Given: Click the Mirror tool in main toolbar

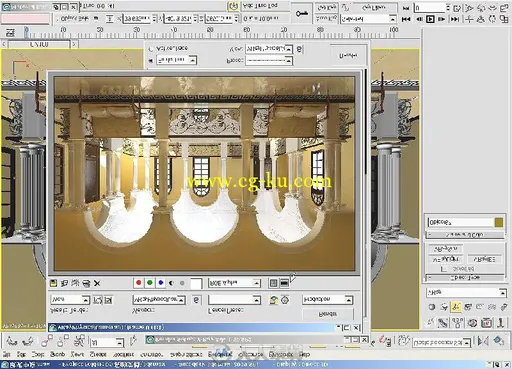Looking at the screenshot, I should click(x=483, y=341).
